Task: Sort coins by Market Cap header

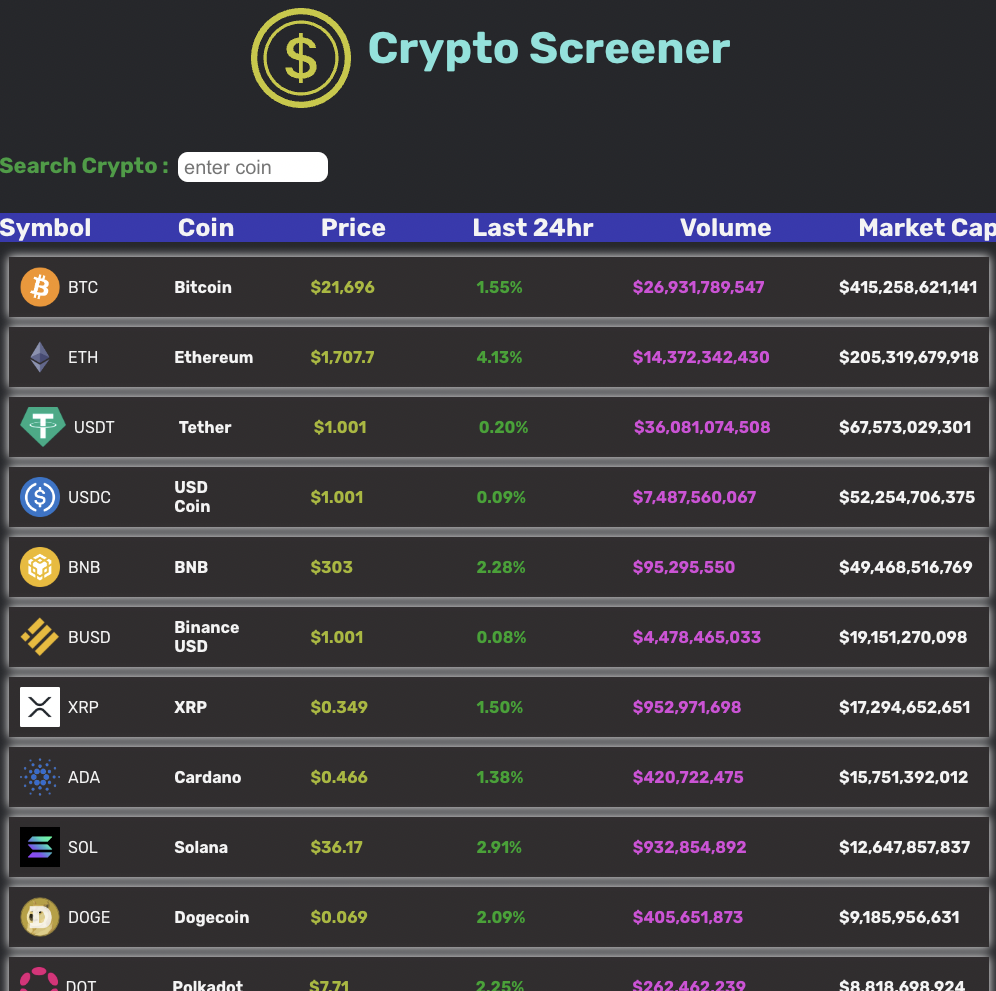Action: point(927,228)
